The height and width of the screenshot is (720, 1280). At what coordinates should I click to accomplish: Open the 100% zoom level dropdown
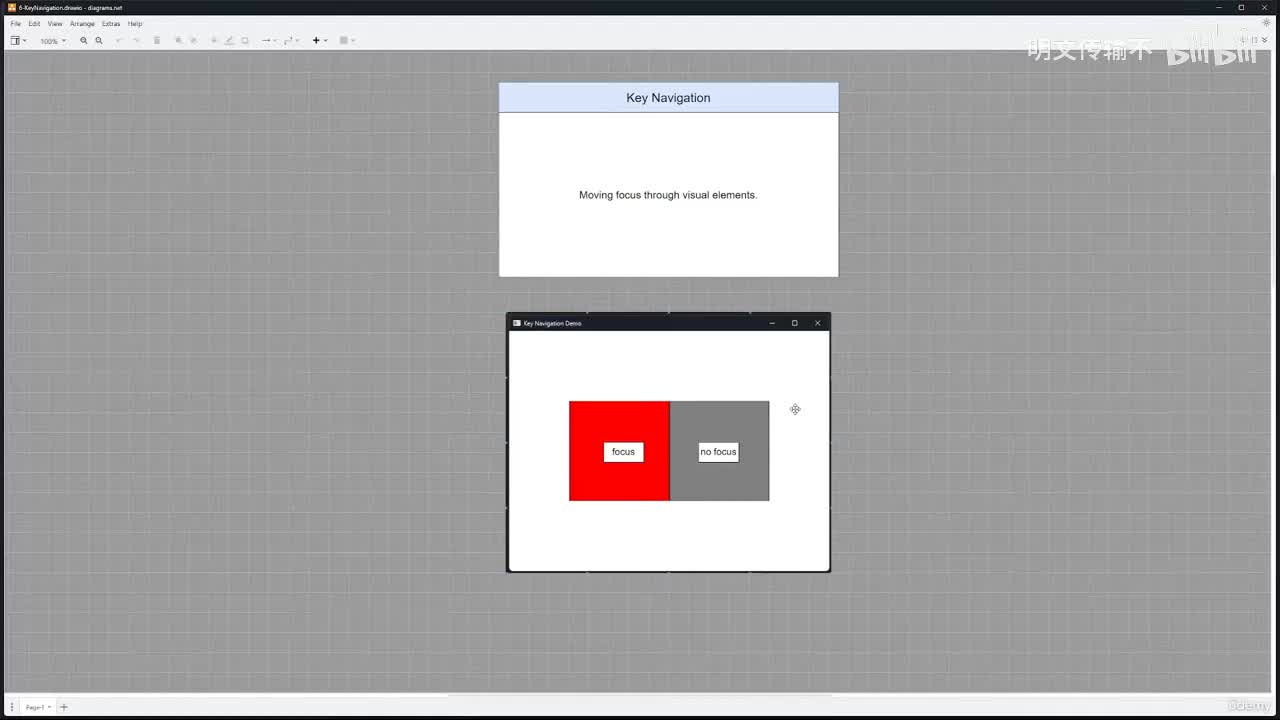click(x=53, y=41)
